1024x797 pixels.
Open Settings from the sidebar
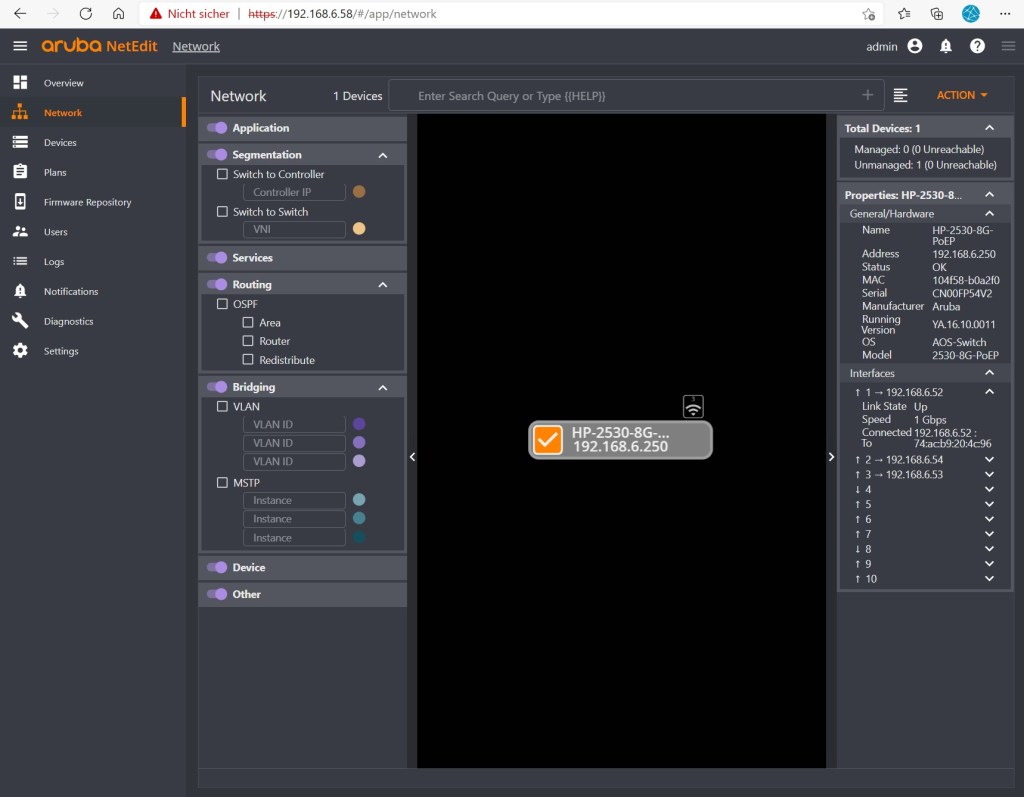tap(59, 351)
